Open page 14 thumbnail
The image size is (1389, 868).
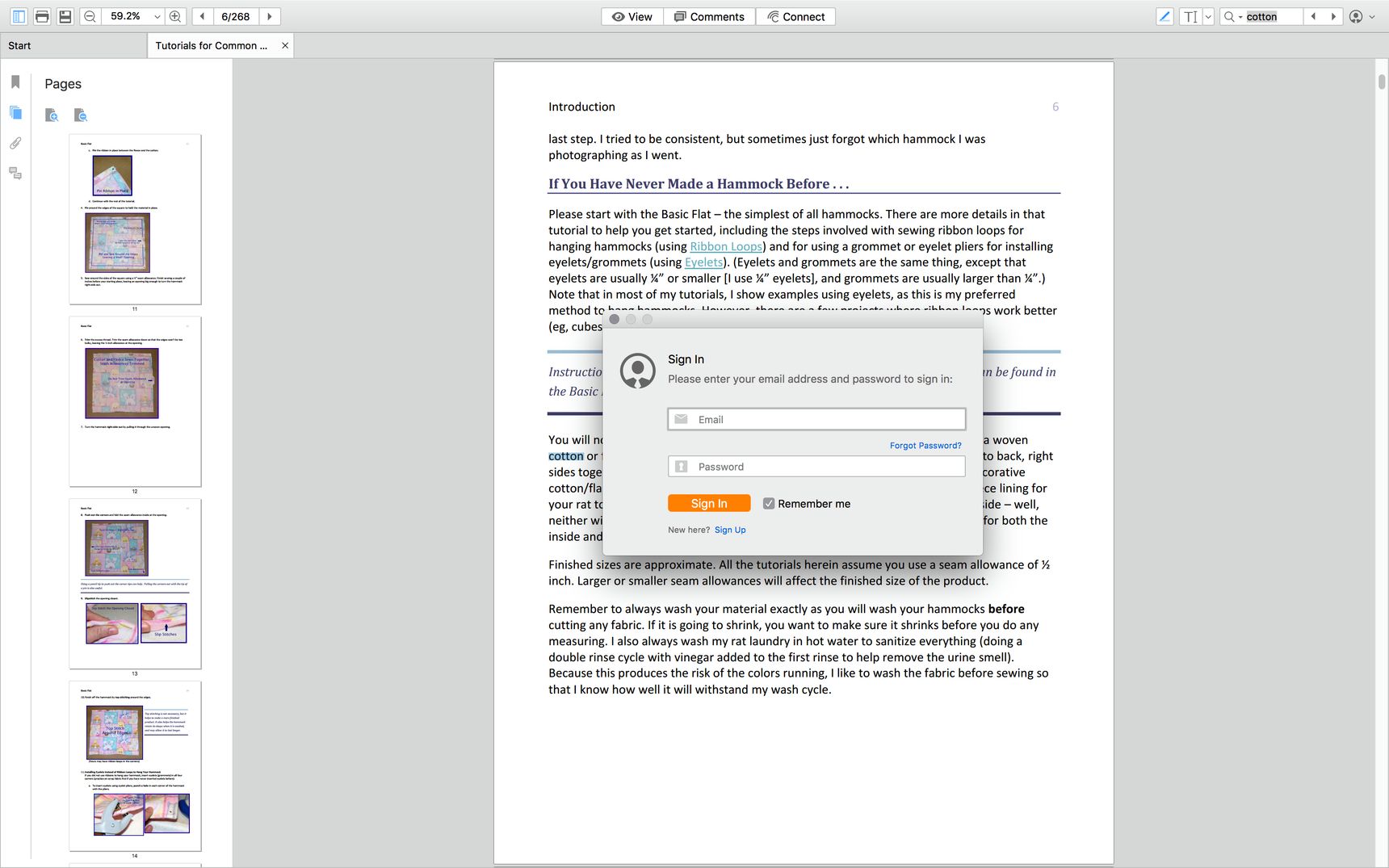coord(135,766)
